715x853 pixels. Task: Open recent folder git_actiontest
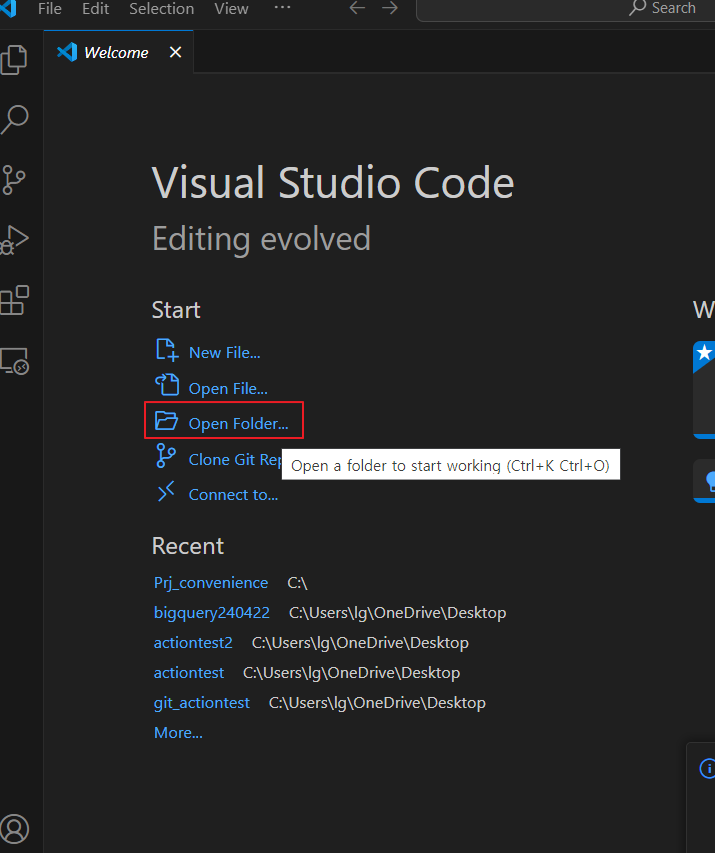(202, 703)
